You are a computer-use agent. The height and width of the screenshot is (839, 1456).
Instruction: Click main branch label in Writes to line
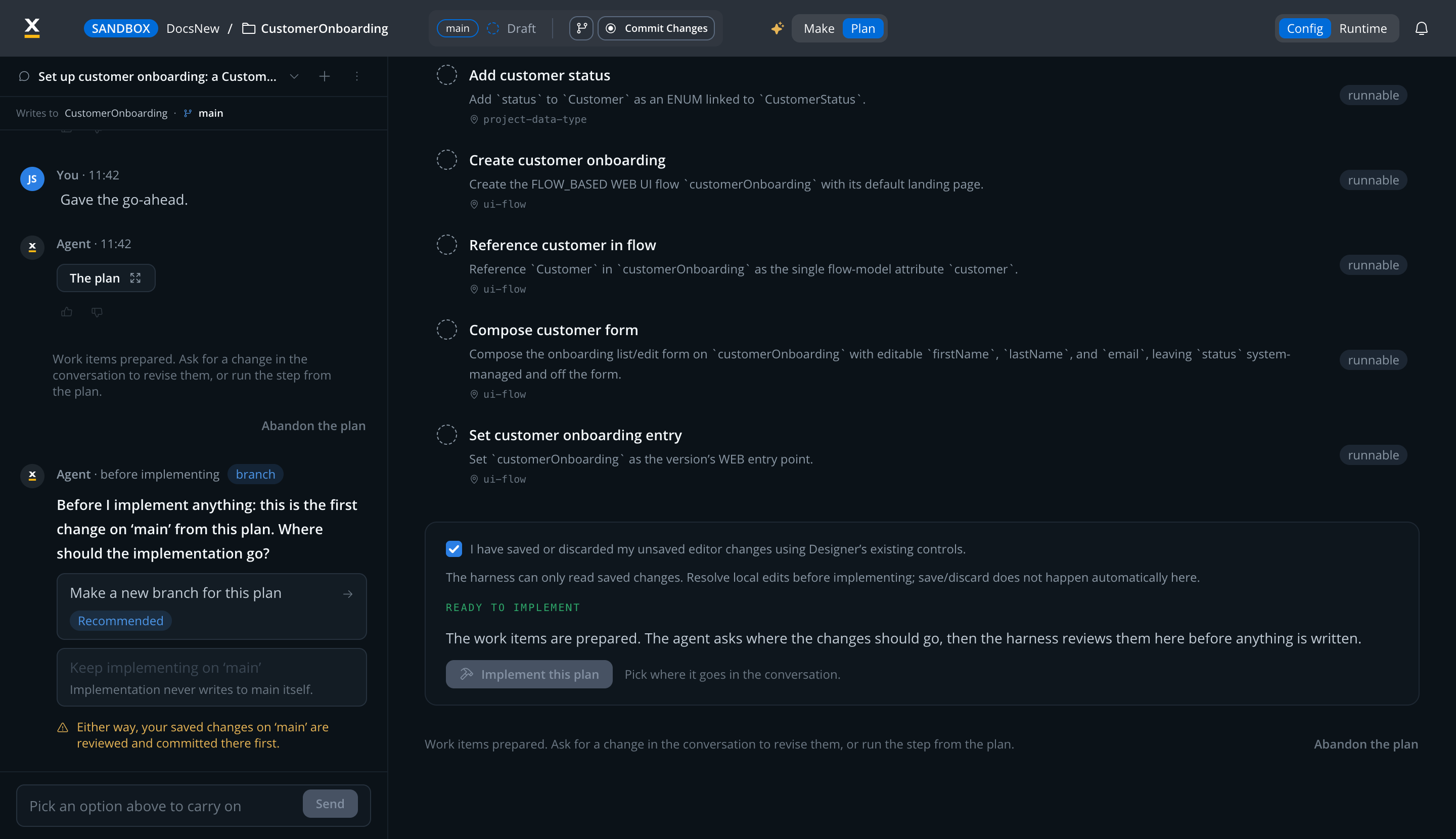coord(210,113)
